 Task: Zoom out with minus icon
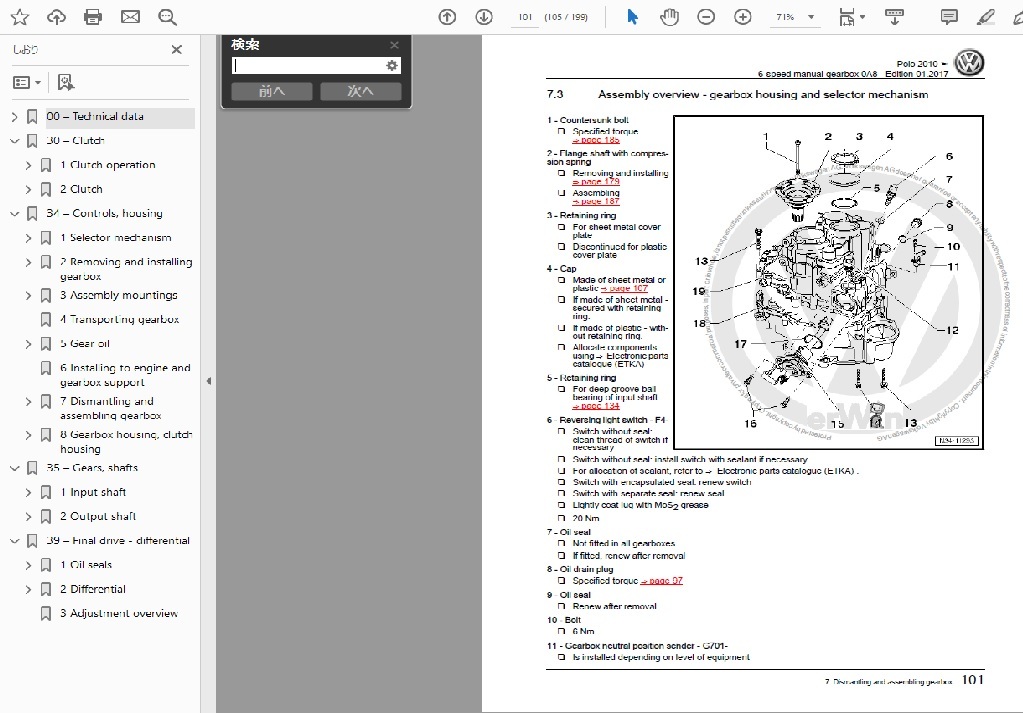[706, 17]
